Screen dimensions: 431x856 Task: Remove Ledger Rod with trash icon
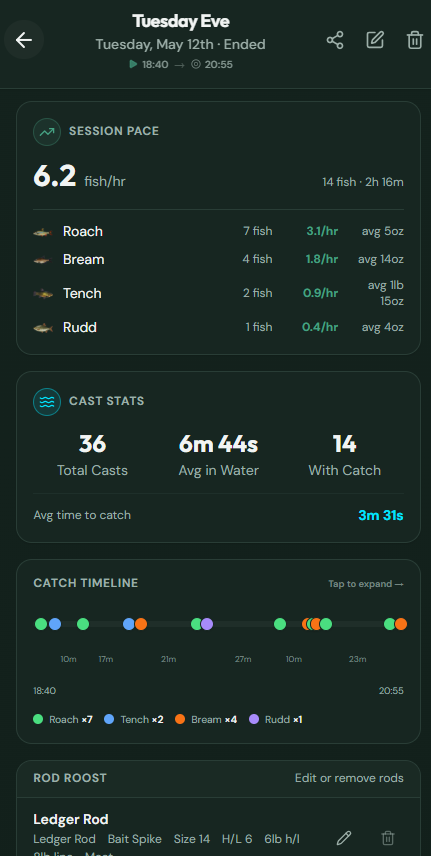tap(387, 838)
